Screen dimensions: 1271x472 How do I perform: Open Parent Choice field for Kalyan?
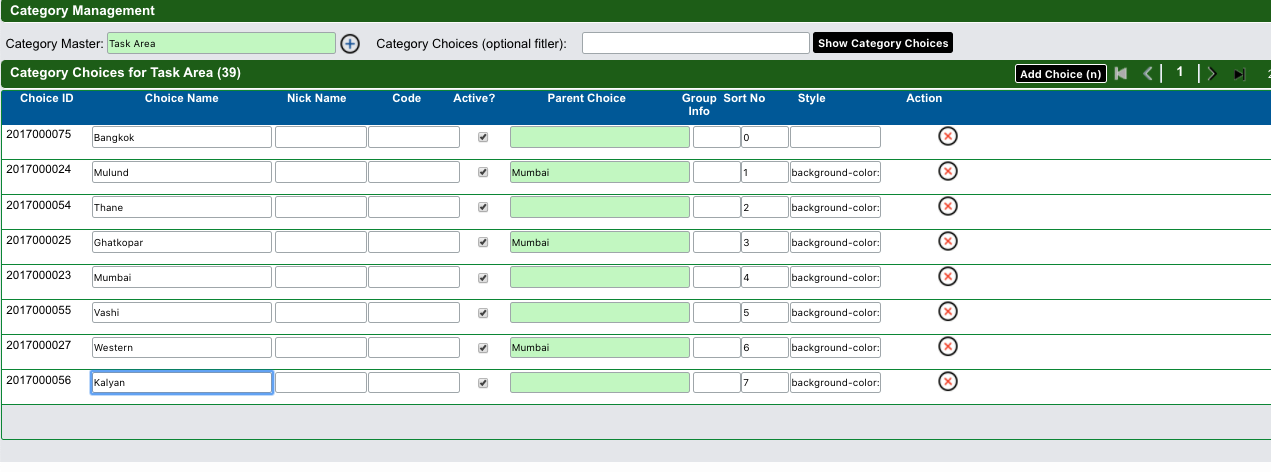click(600, 382)
